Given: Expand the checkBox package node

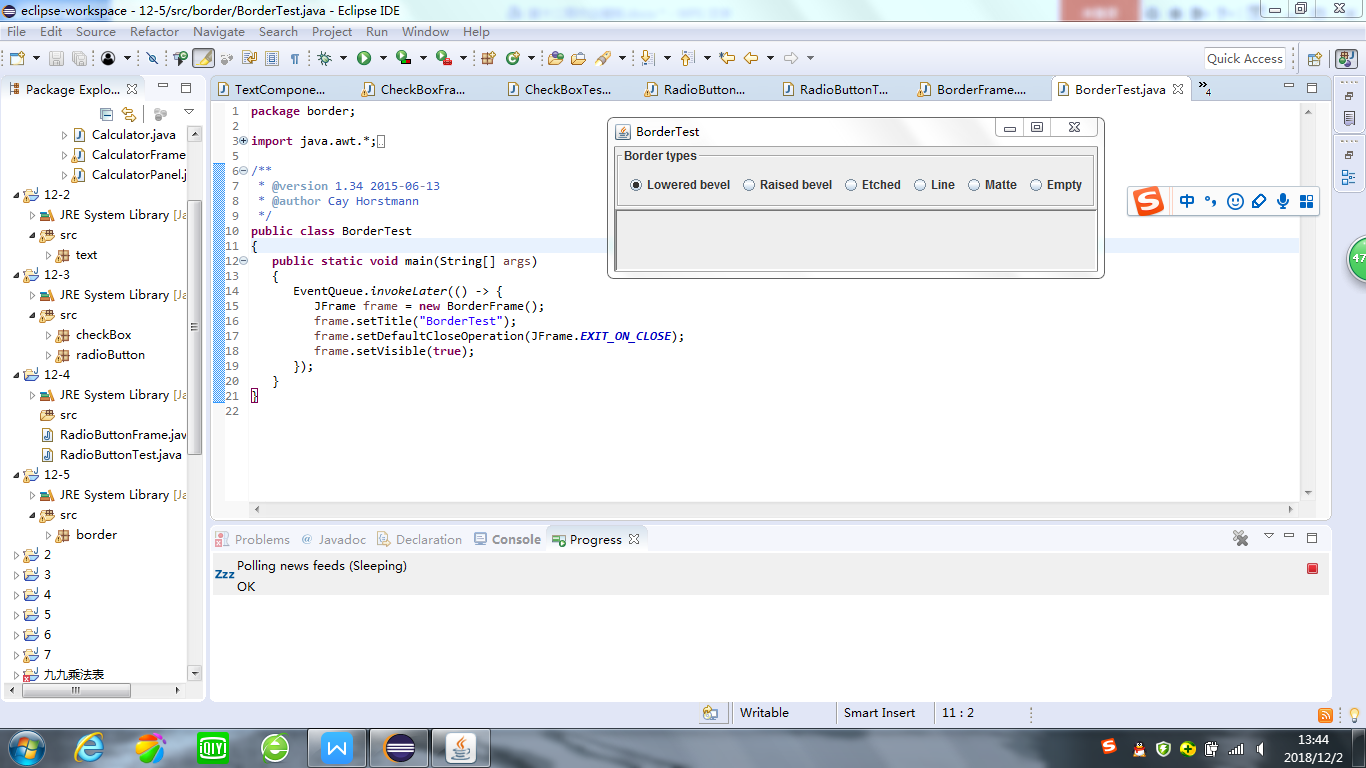Looking at the screenshot, I should [49, 335].
